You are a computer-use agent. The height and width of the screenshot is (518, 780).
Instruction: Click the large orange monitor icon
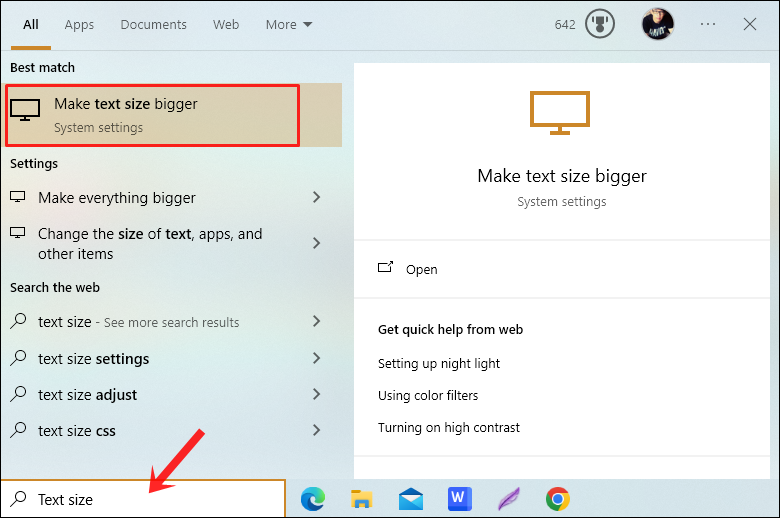click(x=560, y=112)
